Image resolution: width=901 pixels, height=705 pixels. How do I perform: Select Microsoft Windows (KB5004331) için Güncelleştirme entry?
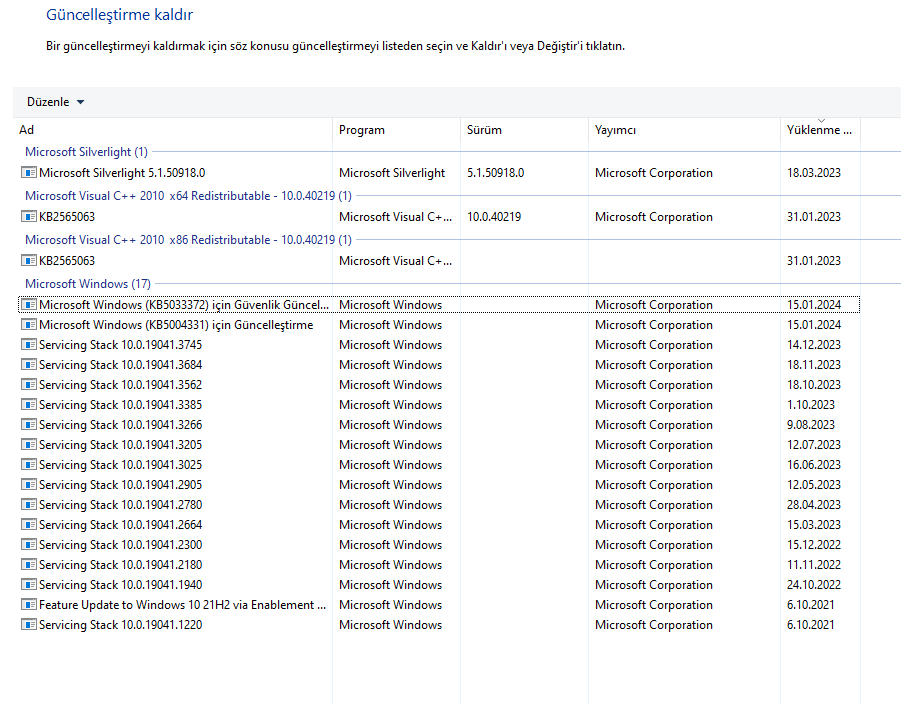(x=176, y=325)
